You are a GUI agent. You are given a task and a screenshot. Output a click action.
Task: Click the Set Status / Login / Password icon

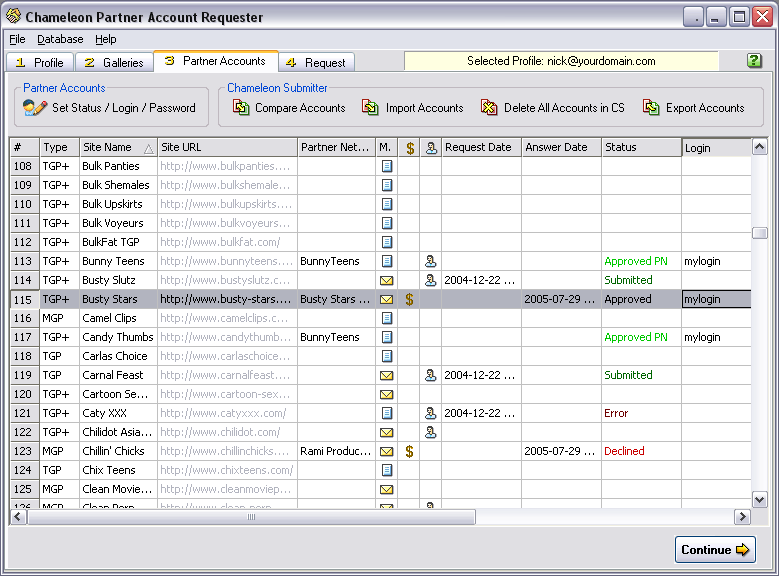click(35, 108)
